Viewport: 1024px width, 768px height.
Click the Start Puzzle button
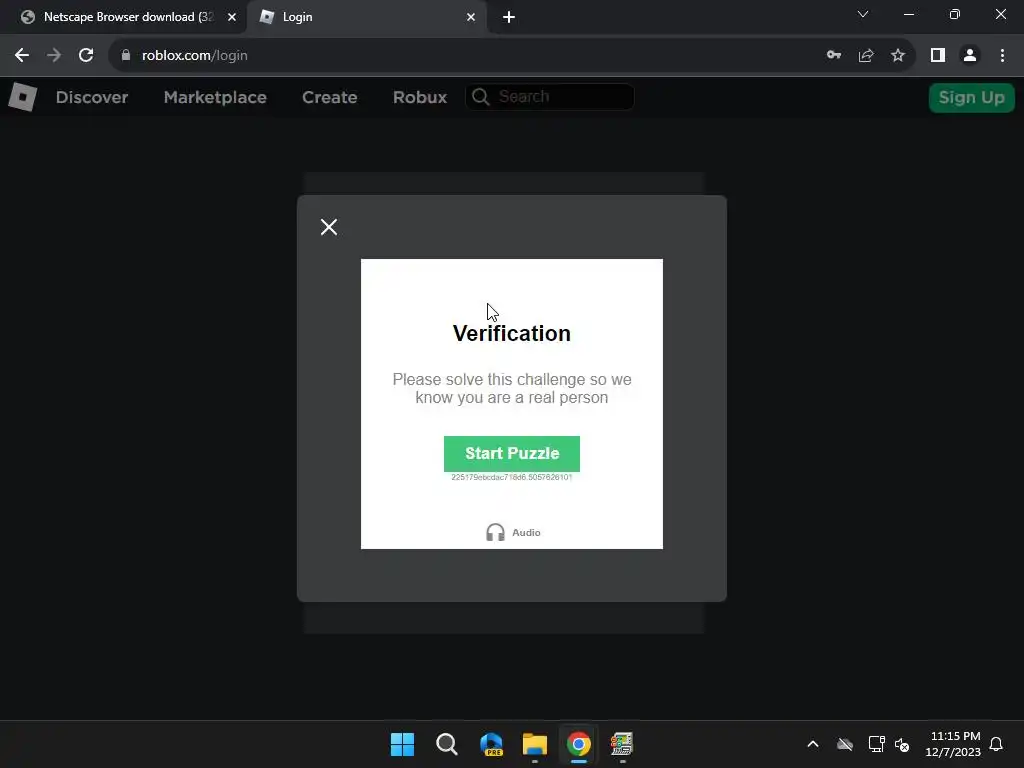(x=511, y=453)
